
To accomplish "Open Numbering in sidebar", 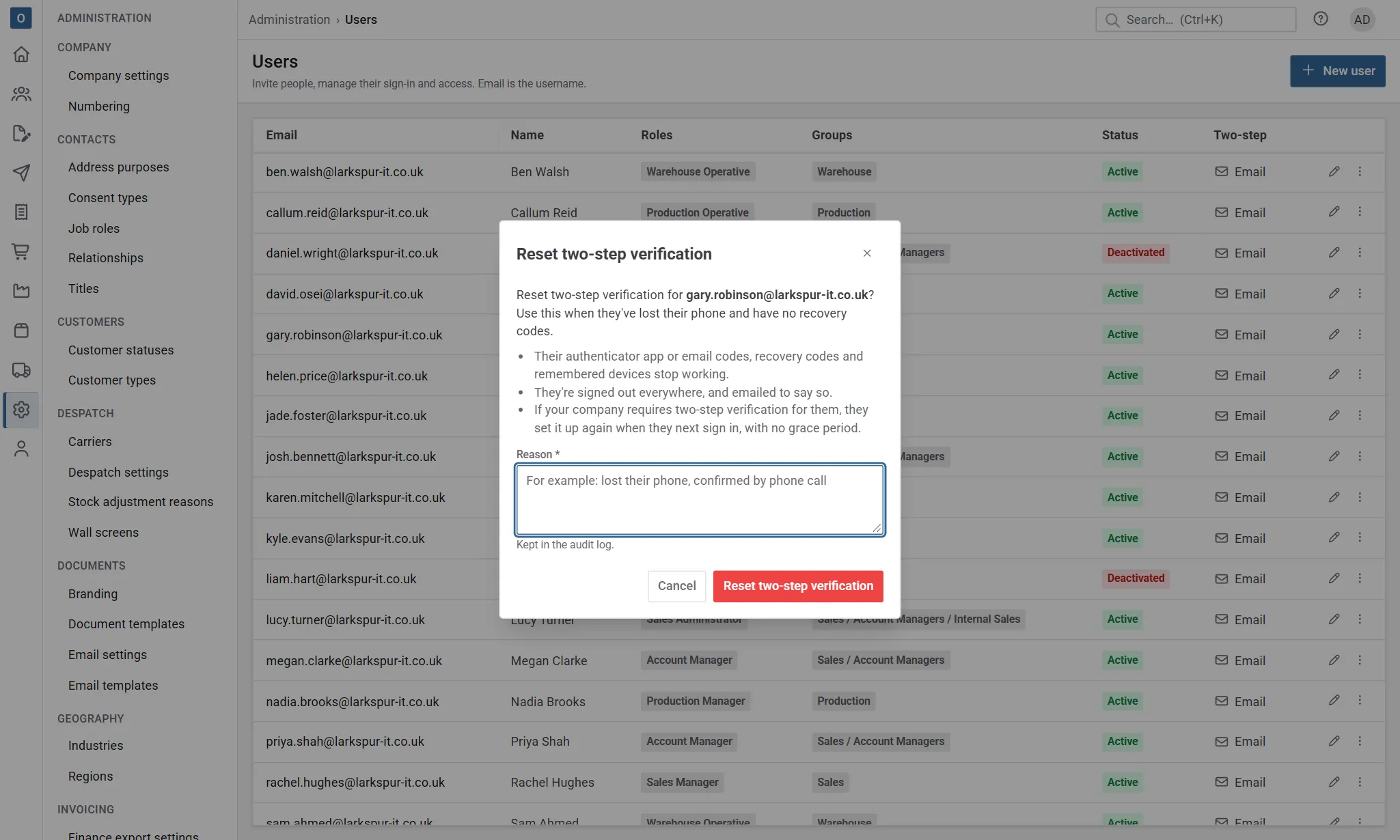I will tap(99, 107).
